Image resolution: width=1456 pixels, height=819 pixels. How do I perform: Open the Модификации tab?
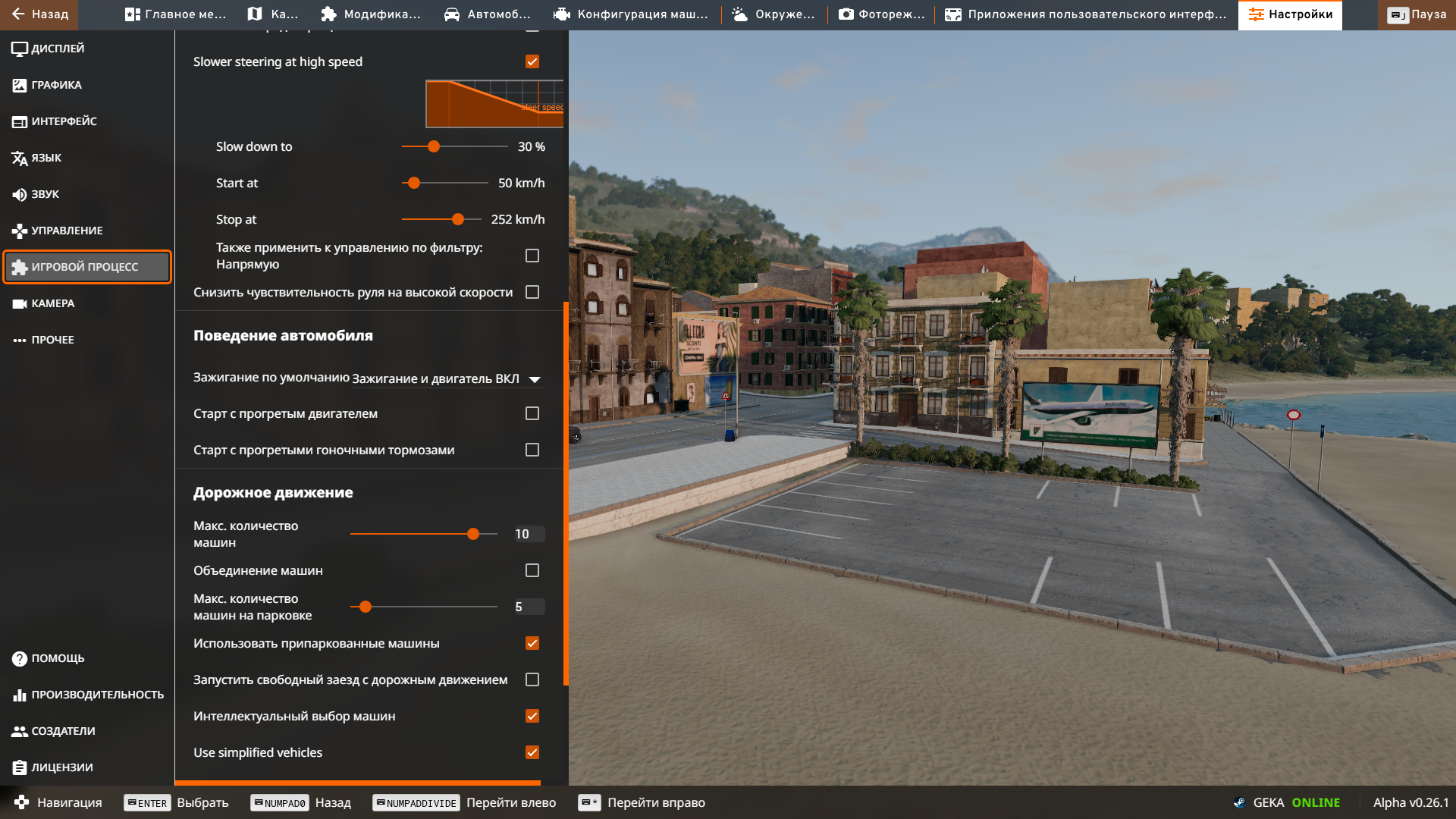371,14
